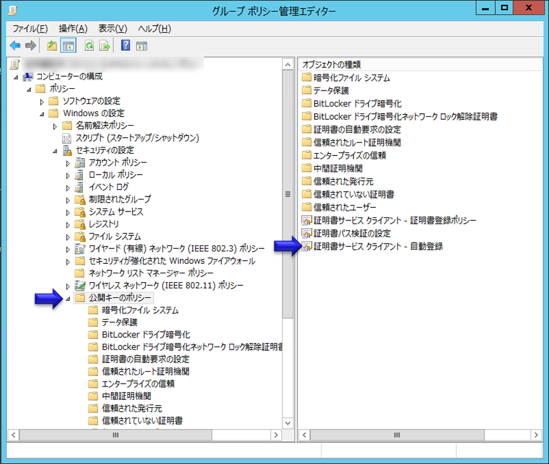Click the show/hide action pane icon
Viewport: 549px width, 464px height.
[141, 46]
